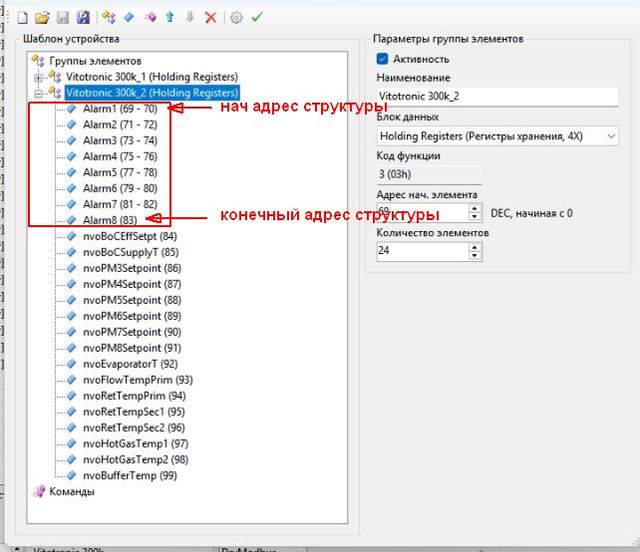Open template settings with the gear icon
The height and width of the screenshot is (552, 640).
(x=236, y=17)
